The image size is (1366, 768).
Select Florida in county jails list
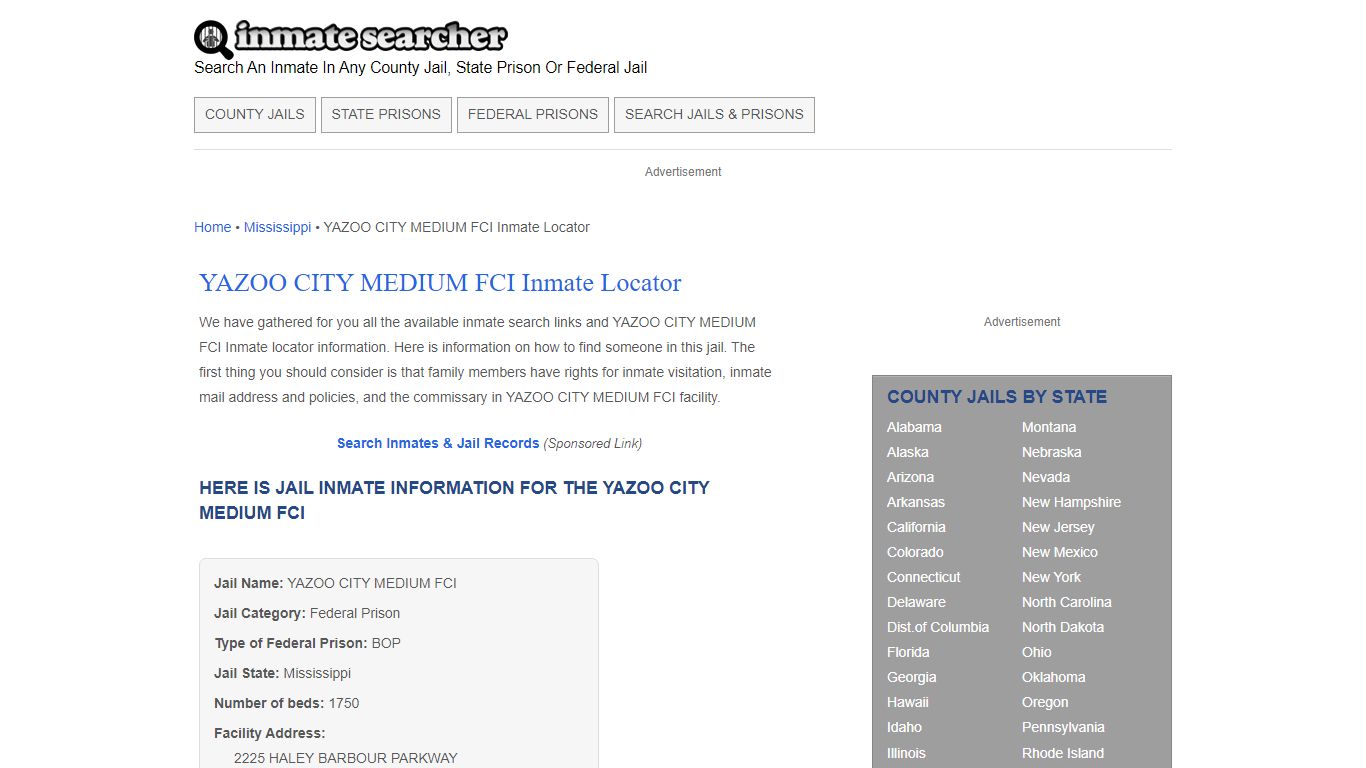pos(908,652)
